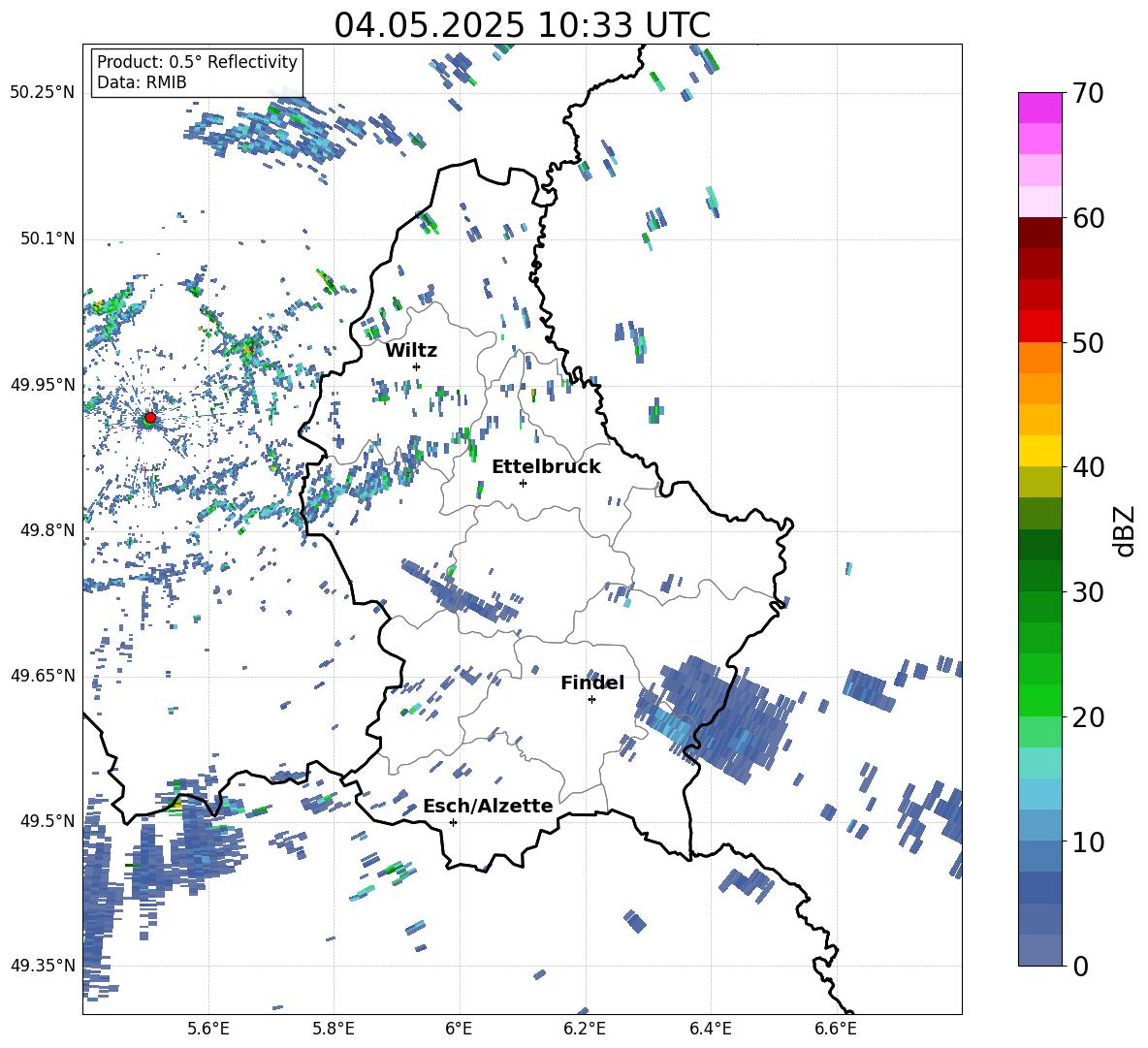
Task: Click the colorbar tick label 70
Action: coord(1088,94)
